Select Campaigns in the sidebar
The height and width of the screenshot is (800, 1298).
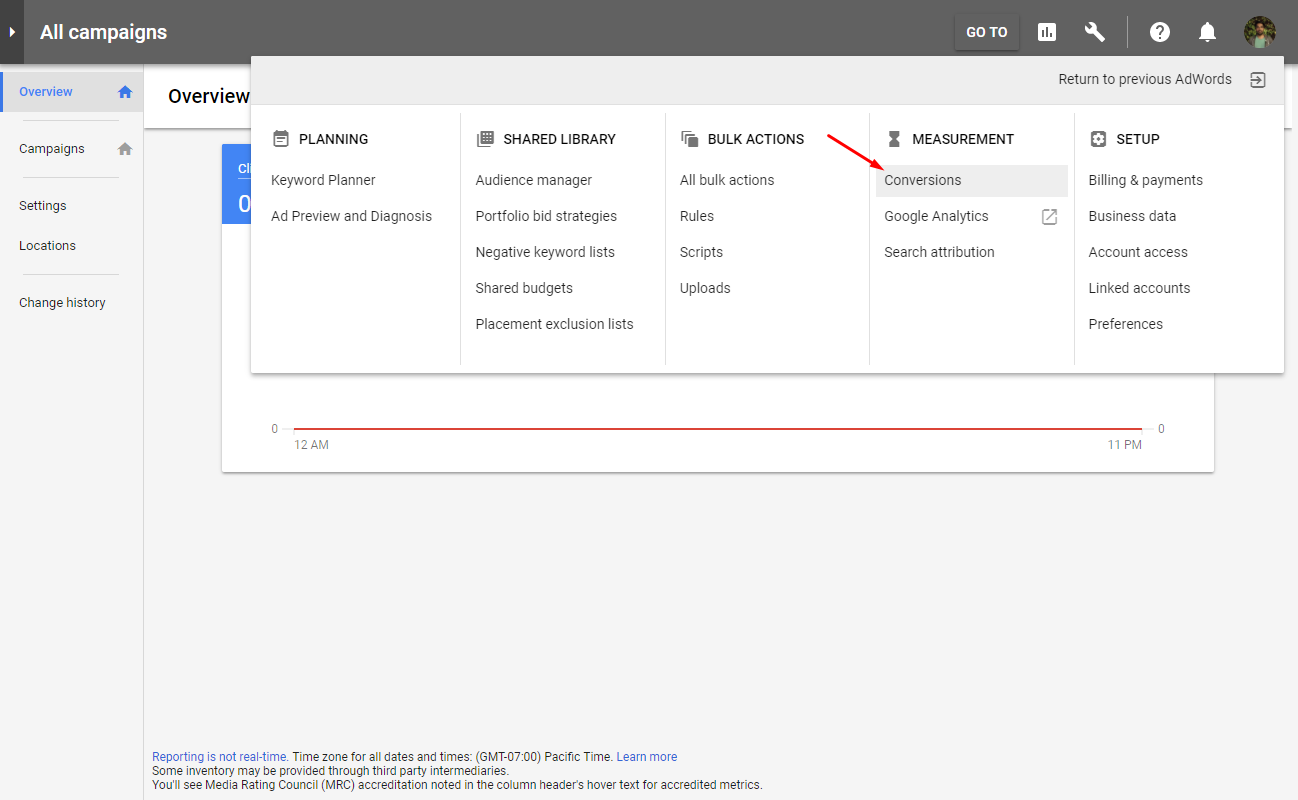(x=52, y=149)
